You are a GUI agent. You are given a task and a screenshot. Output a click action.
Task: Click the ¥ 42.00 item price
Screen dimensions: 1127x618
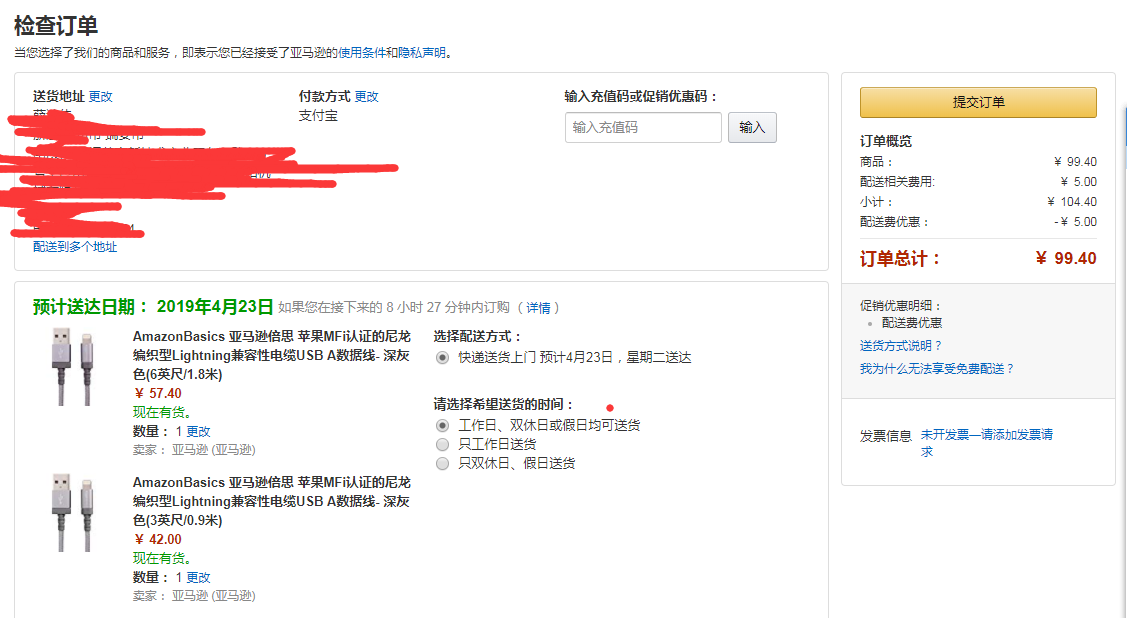tap(158, 539)
